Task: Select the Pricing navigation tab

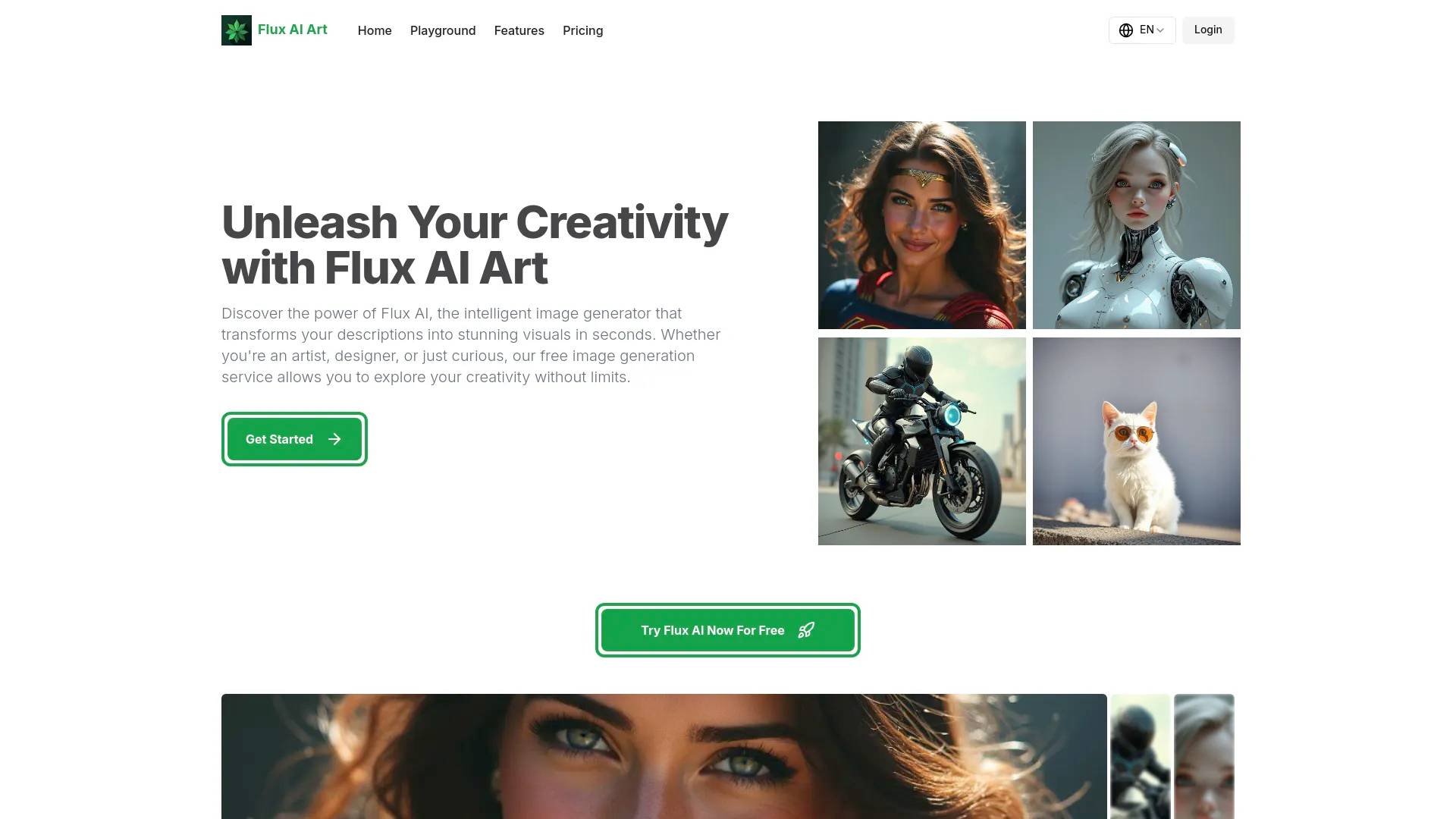Action: click(582, 30)
